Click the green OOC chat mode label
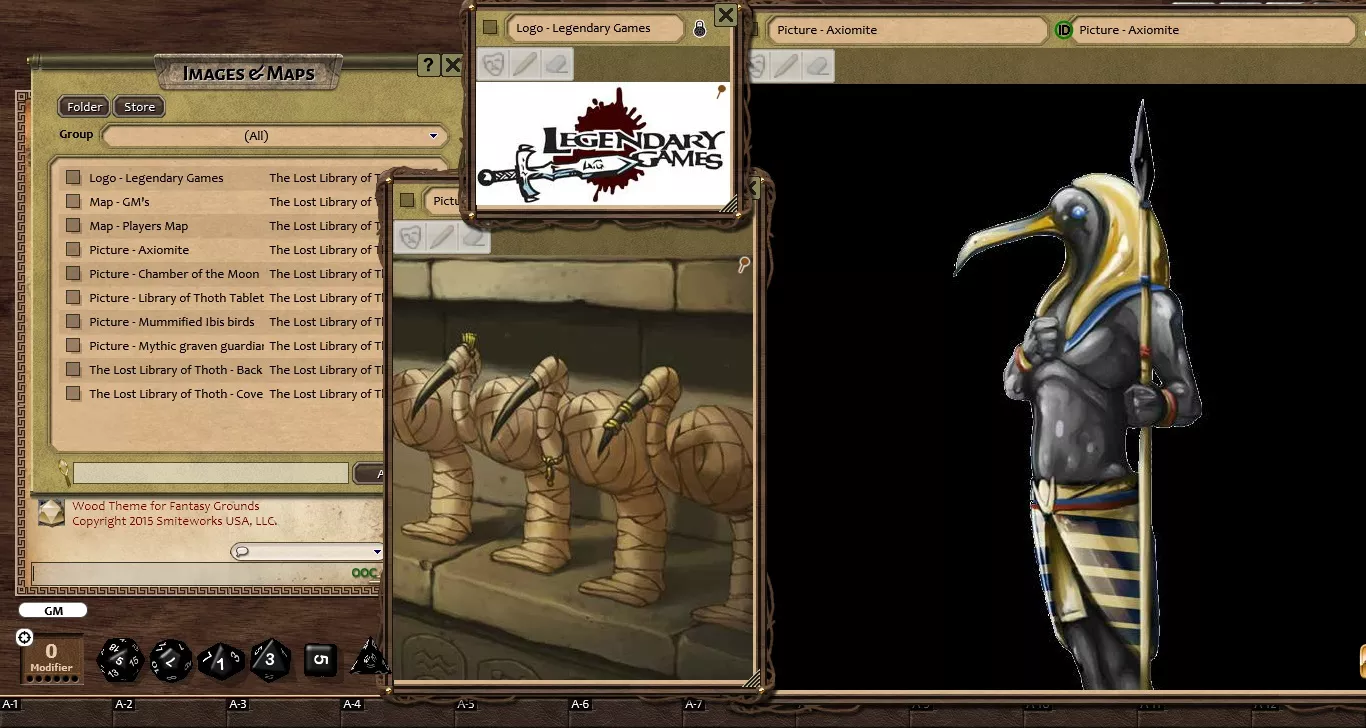This screenshot has height=728, width=1366. click(365, 574)
